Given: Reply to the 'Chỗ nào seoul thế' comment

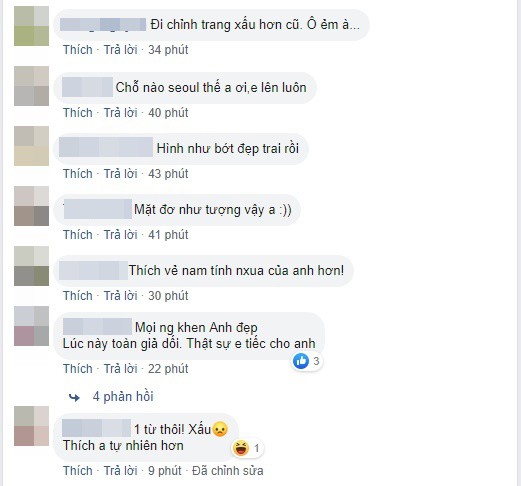Looking at the screenshot, I should [120, 113].
